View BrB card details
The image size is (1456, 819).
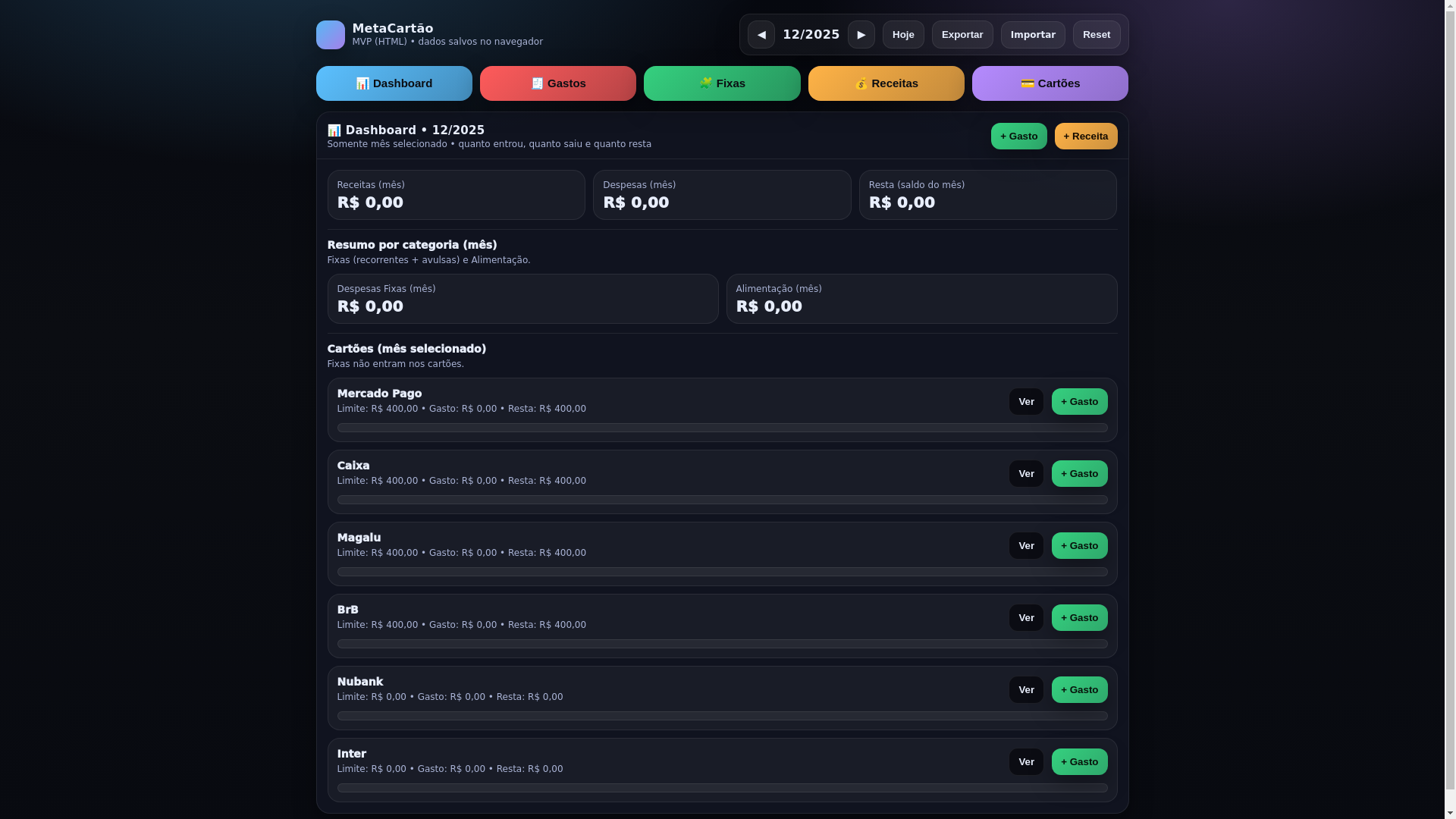pyautogui.click(x=1026, y=618)
